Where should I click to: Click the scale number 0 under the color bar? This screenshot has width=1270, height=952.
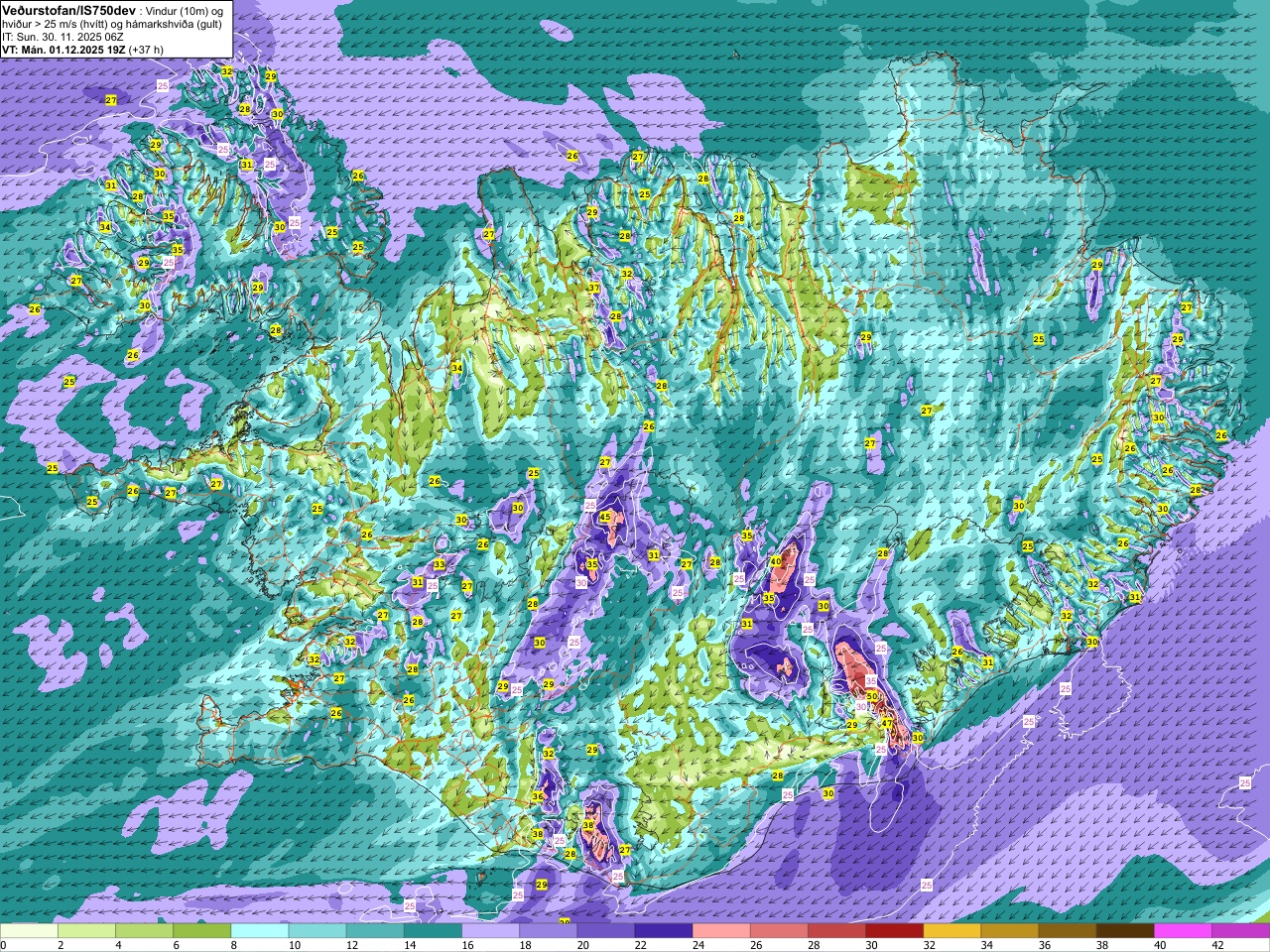[x=3, y=945]
